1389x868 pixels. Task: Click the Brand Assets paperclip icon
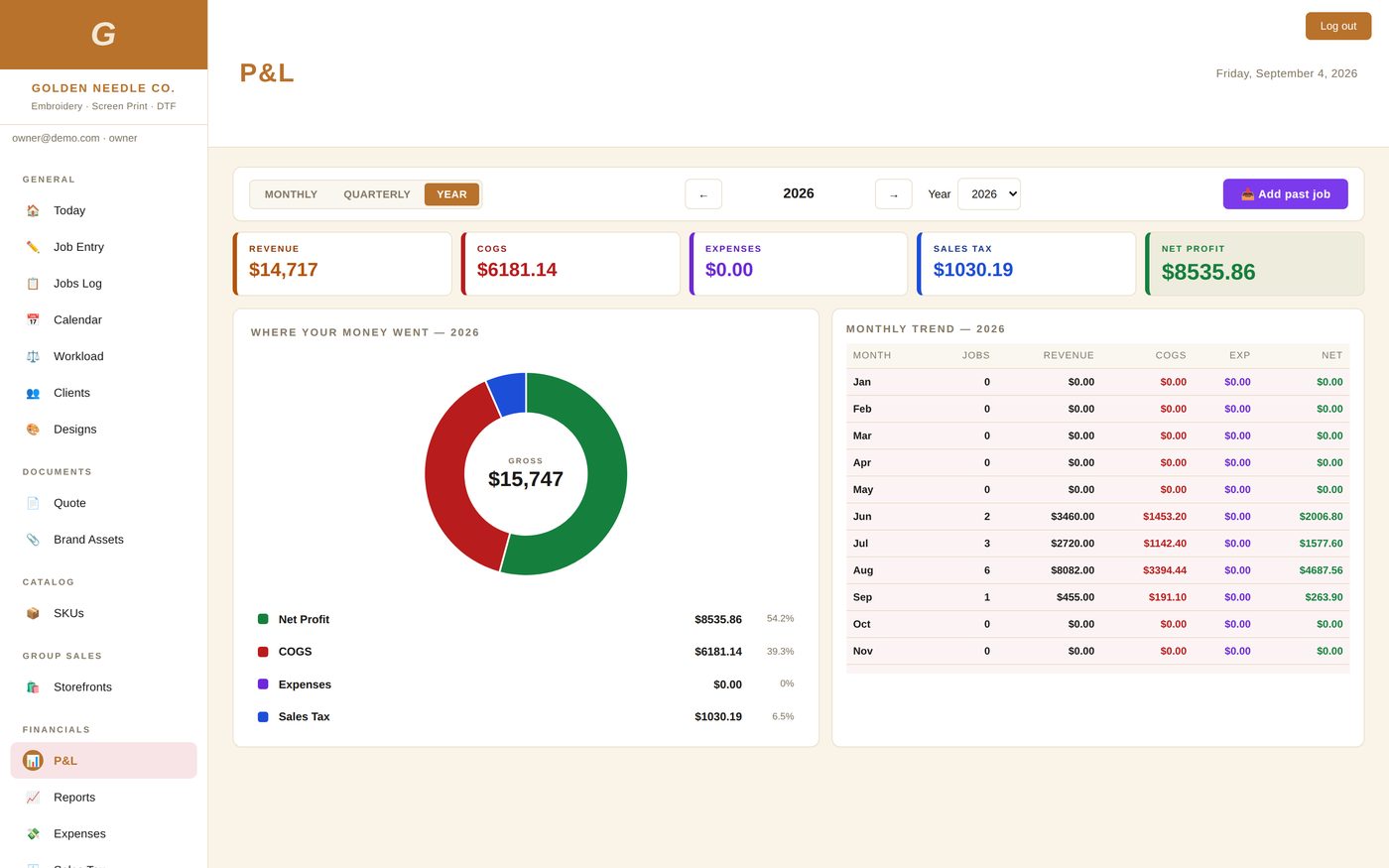coord(33,540)
